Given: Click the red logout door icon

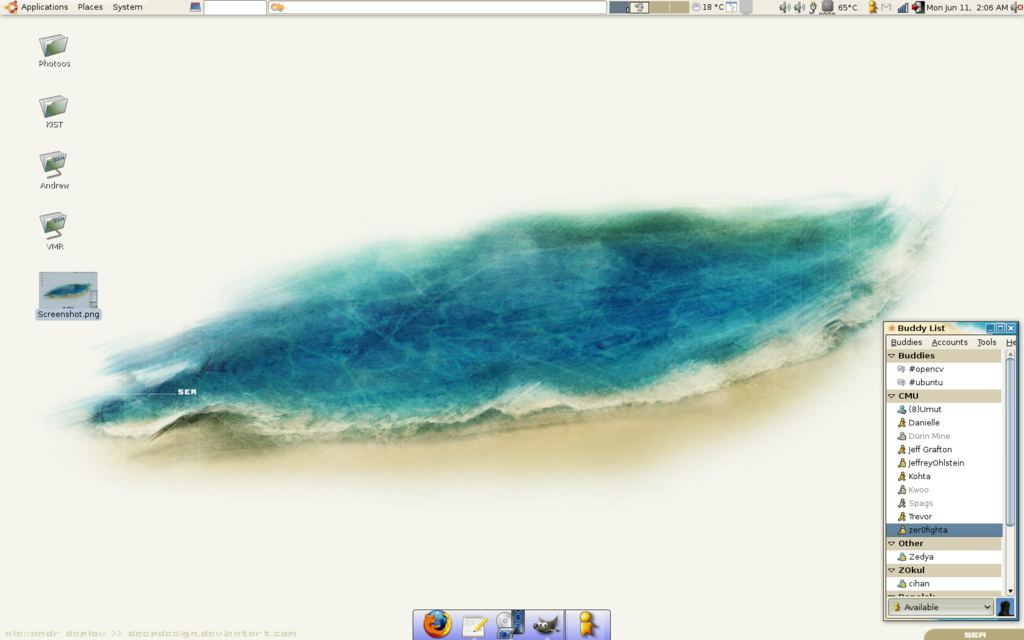Looking at the screenshot, I should (x=918, y=7).
